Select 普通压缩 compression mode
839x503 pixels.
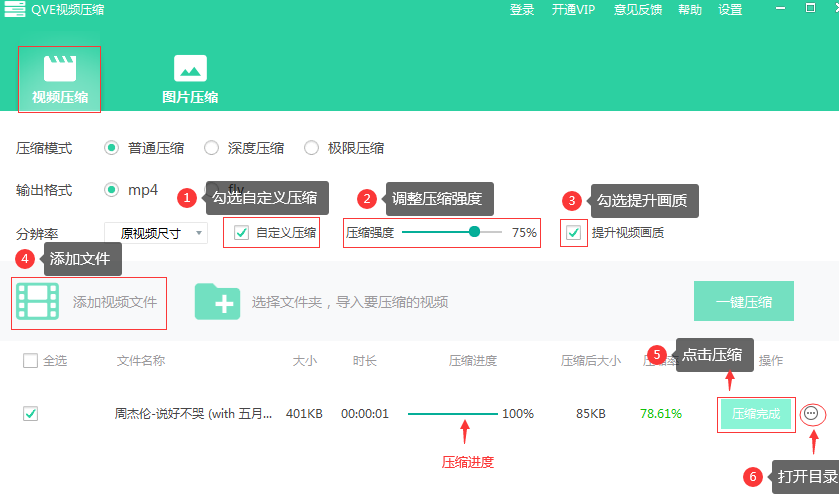tap(112, 148)
